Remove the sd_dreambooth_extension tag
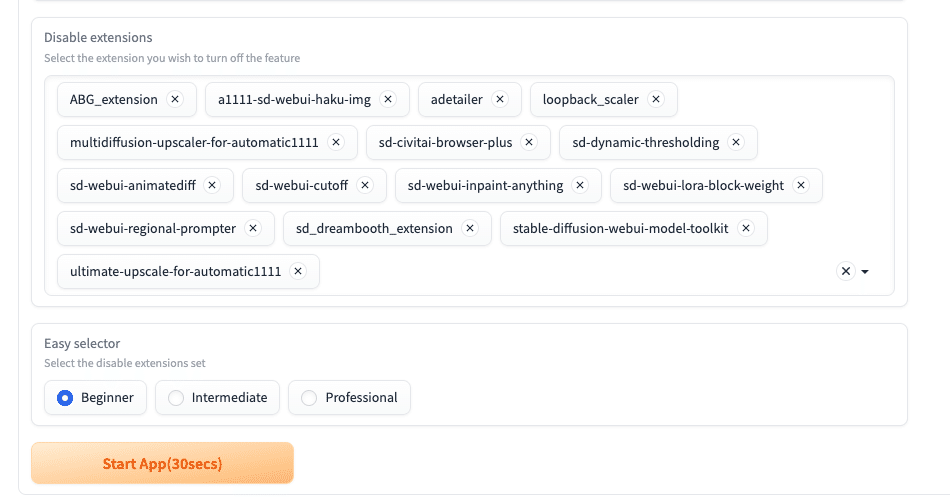 [x=470, y=228]
